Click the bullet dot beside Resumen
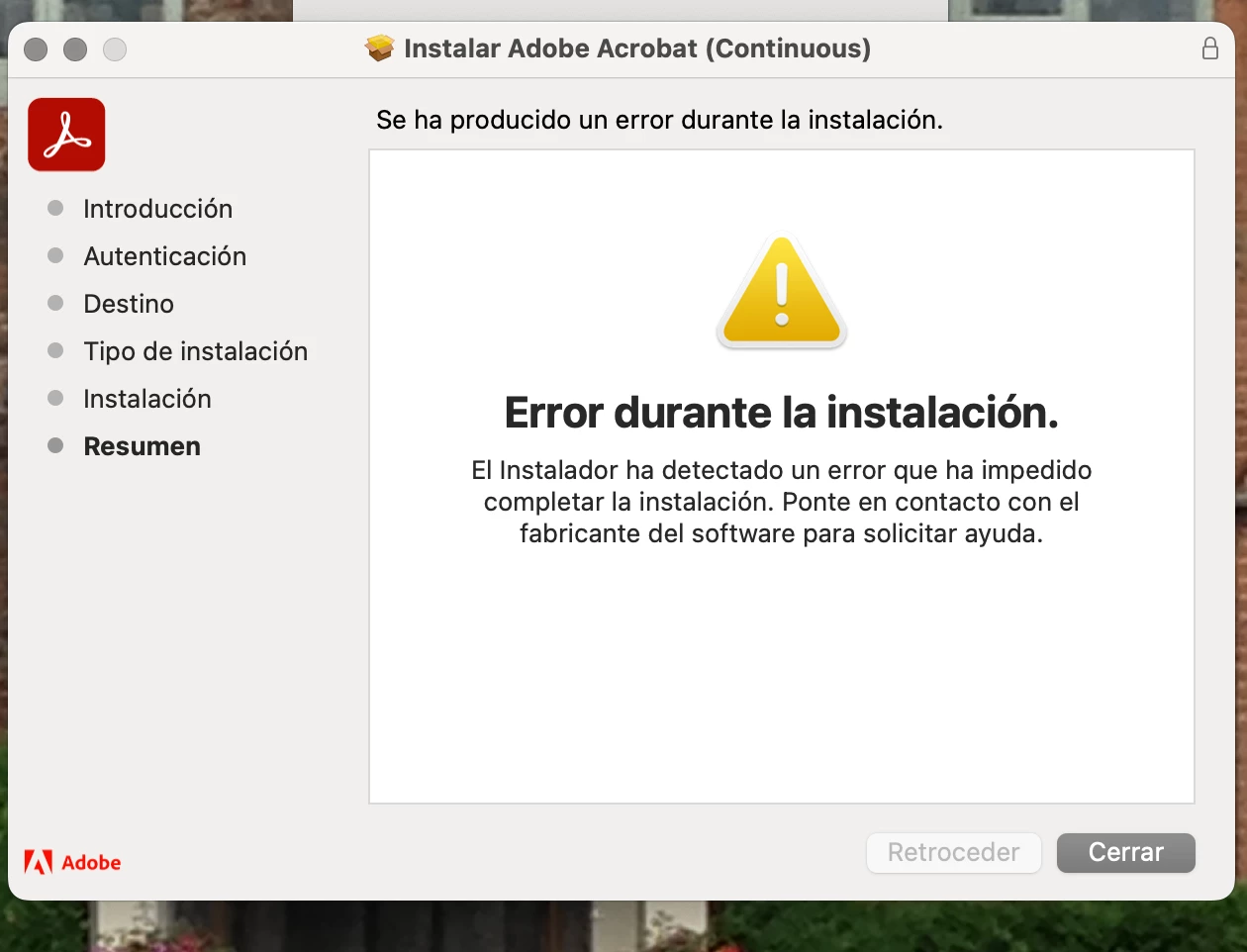1247x952 pixels. (x=55, y=445)
